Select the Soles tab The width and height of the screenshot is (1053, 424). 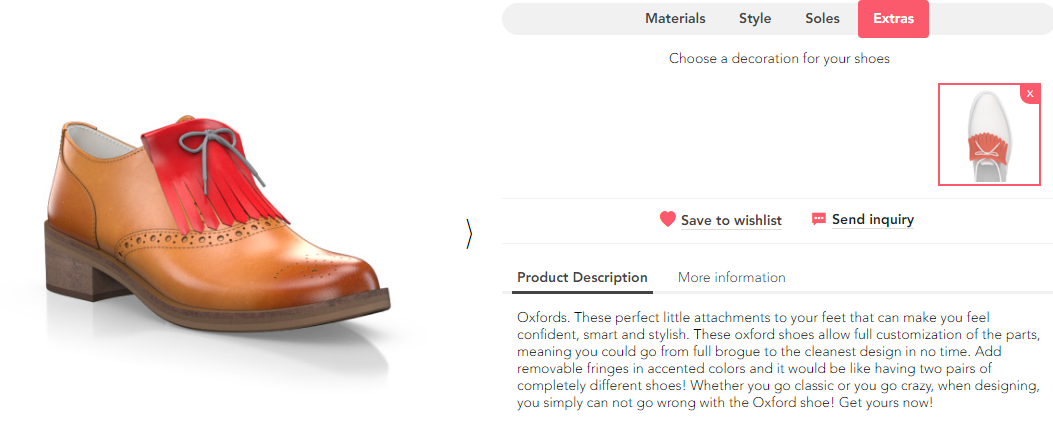tap(822, 18)
